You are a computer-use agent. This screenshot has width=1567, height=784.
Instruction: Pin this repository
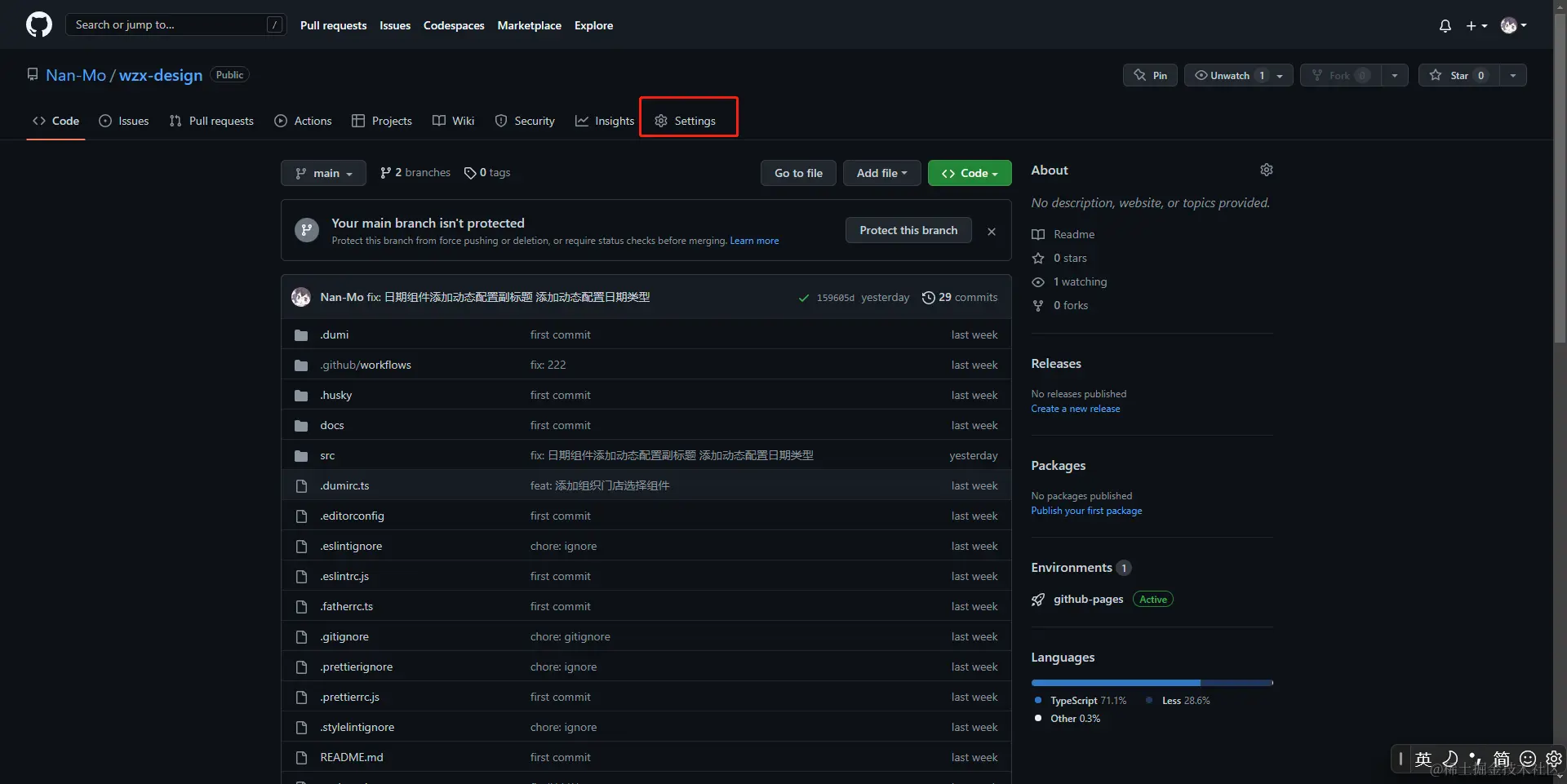pos(1150,75)
